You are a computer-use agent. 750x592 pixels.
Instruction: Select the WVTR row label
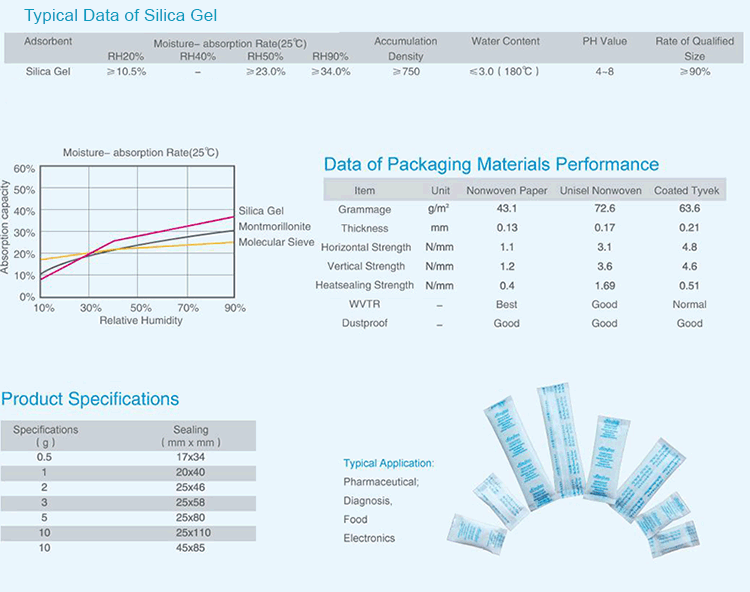364,304
